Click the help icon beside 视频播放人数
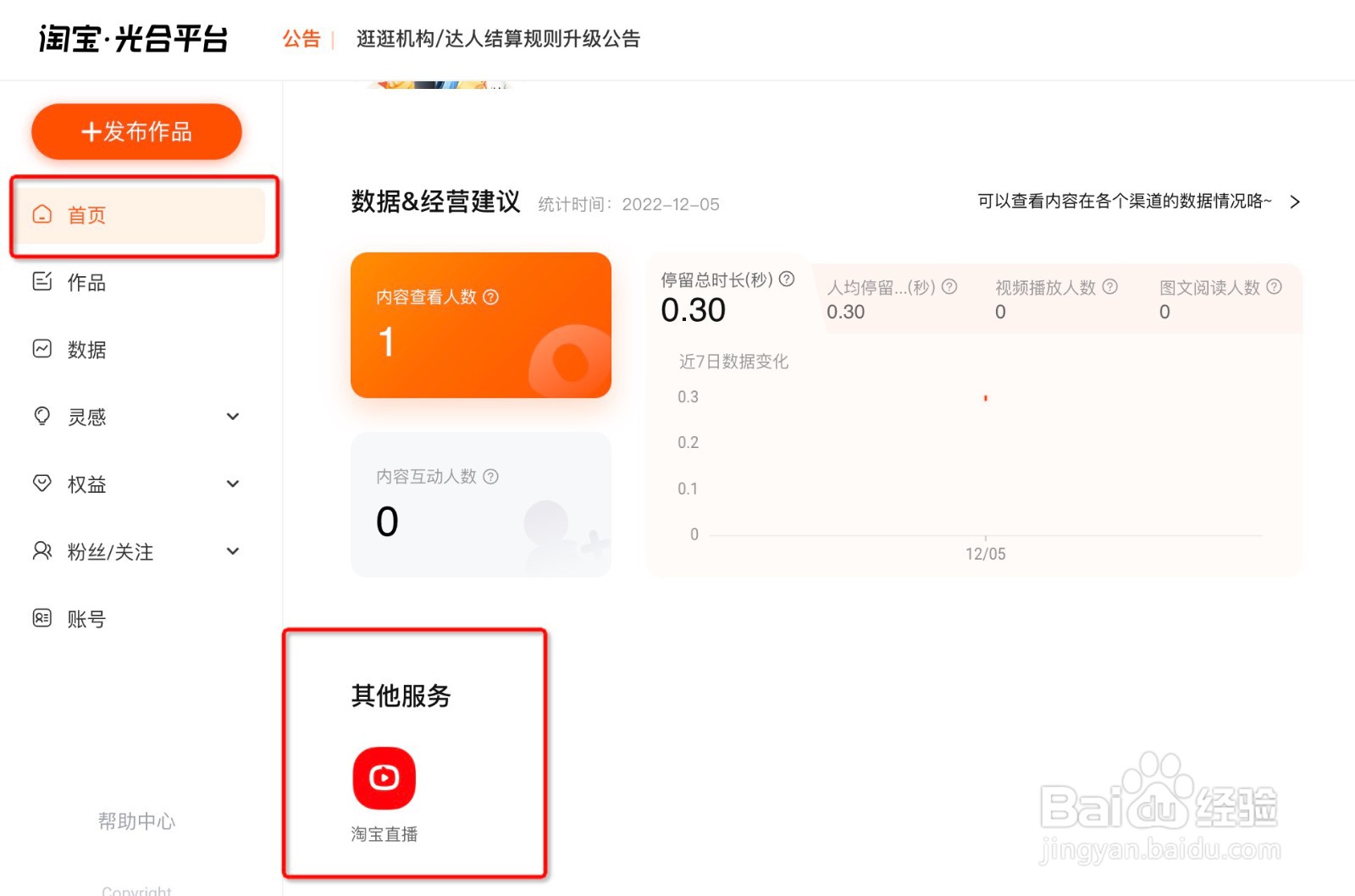The width and height of the screenshot is (1355, 896). pyautogui.click(x=1110, y=286)
